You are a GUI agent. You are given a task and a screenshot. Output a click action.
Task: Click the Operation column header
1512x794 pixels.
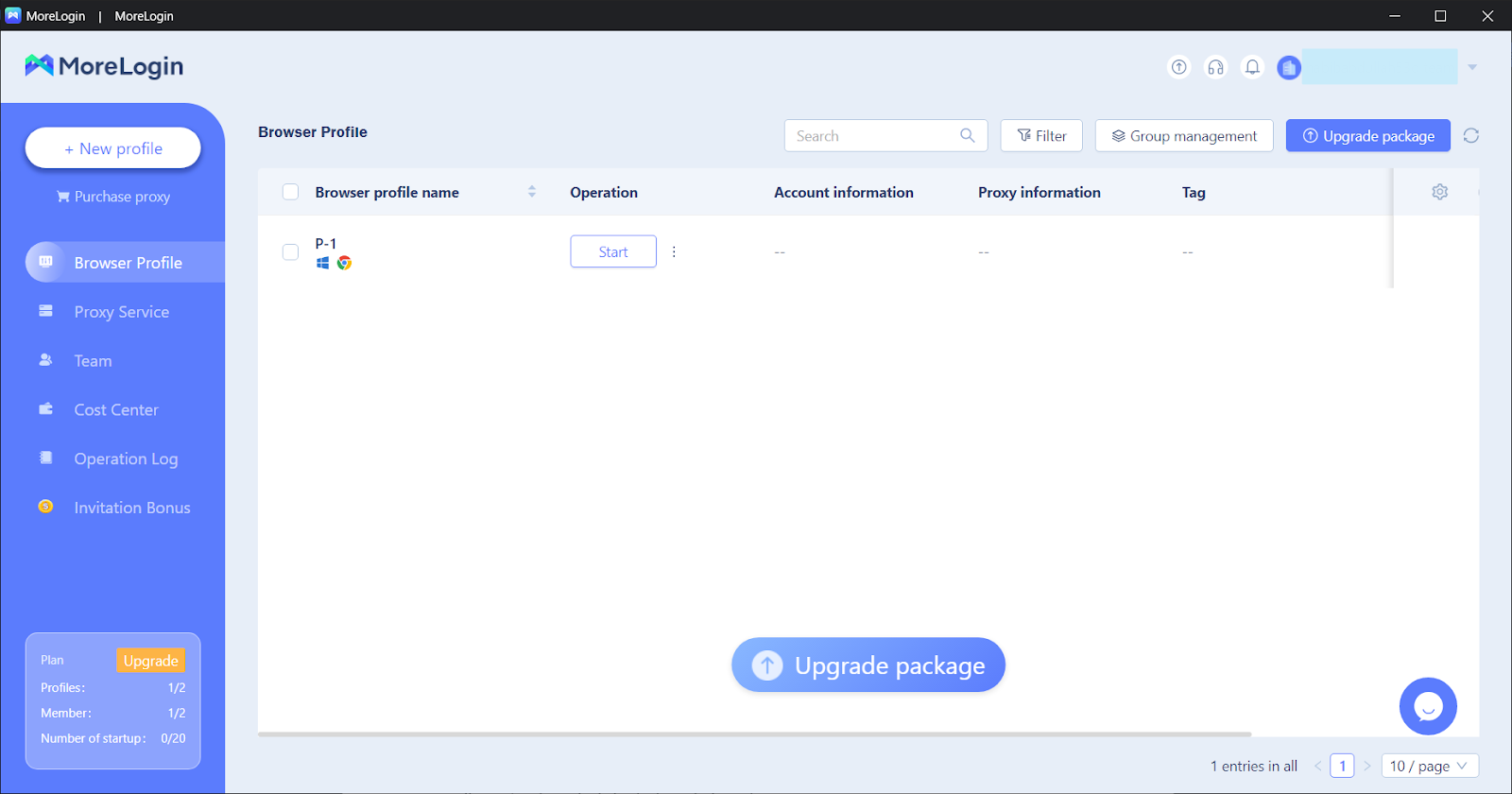click(x=604, y=192)
